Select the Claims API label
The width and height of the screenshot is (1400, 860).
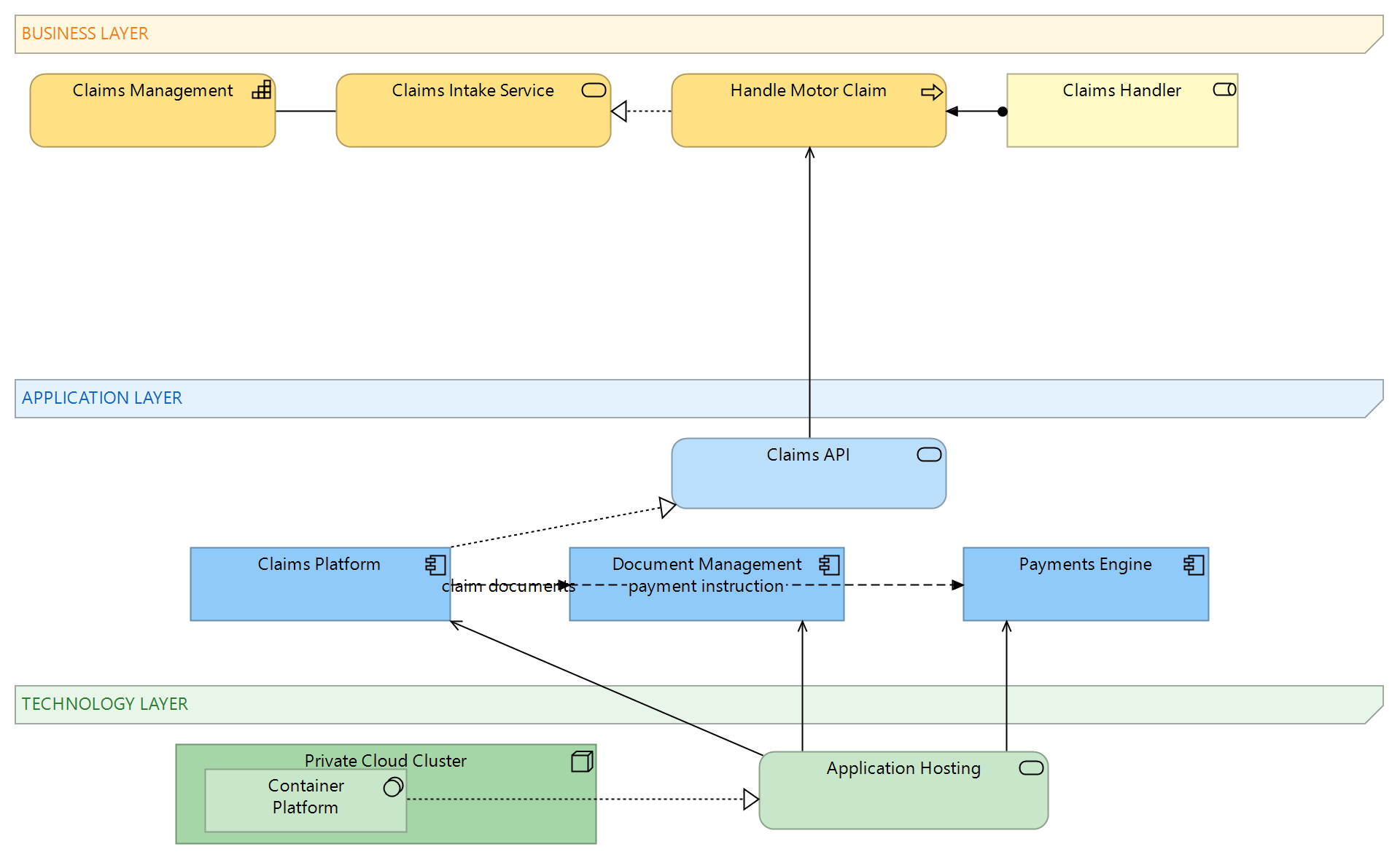[808, 455]
